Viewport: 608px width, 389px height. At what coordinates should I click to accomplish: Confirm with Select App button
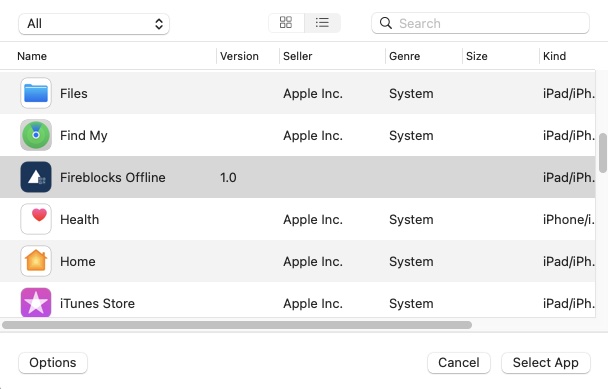[546, 363]
